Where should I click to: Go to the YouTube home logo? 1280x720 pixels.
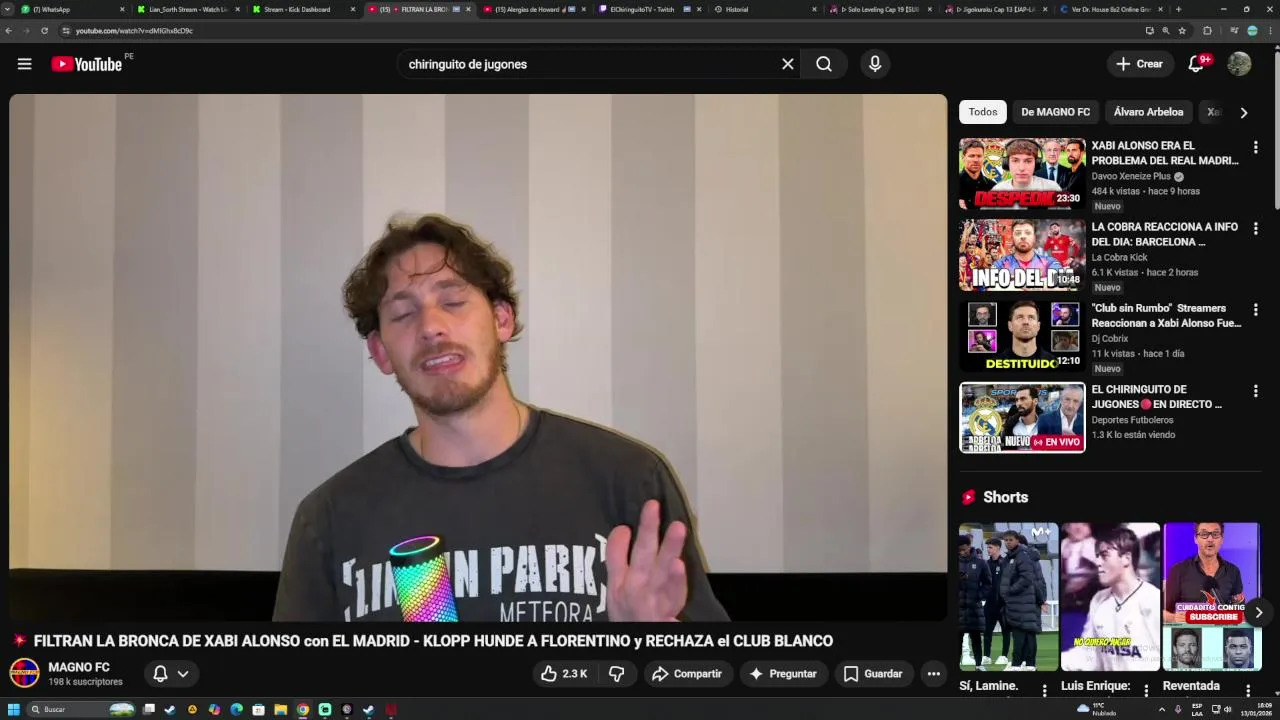tap(86, 64)
